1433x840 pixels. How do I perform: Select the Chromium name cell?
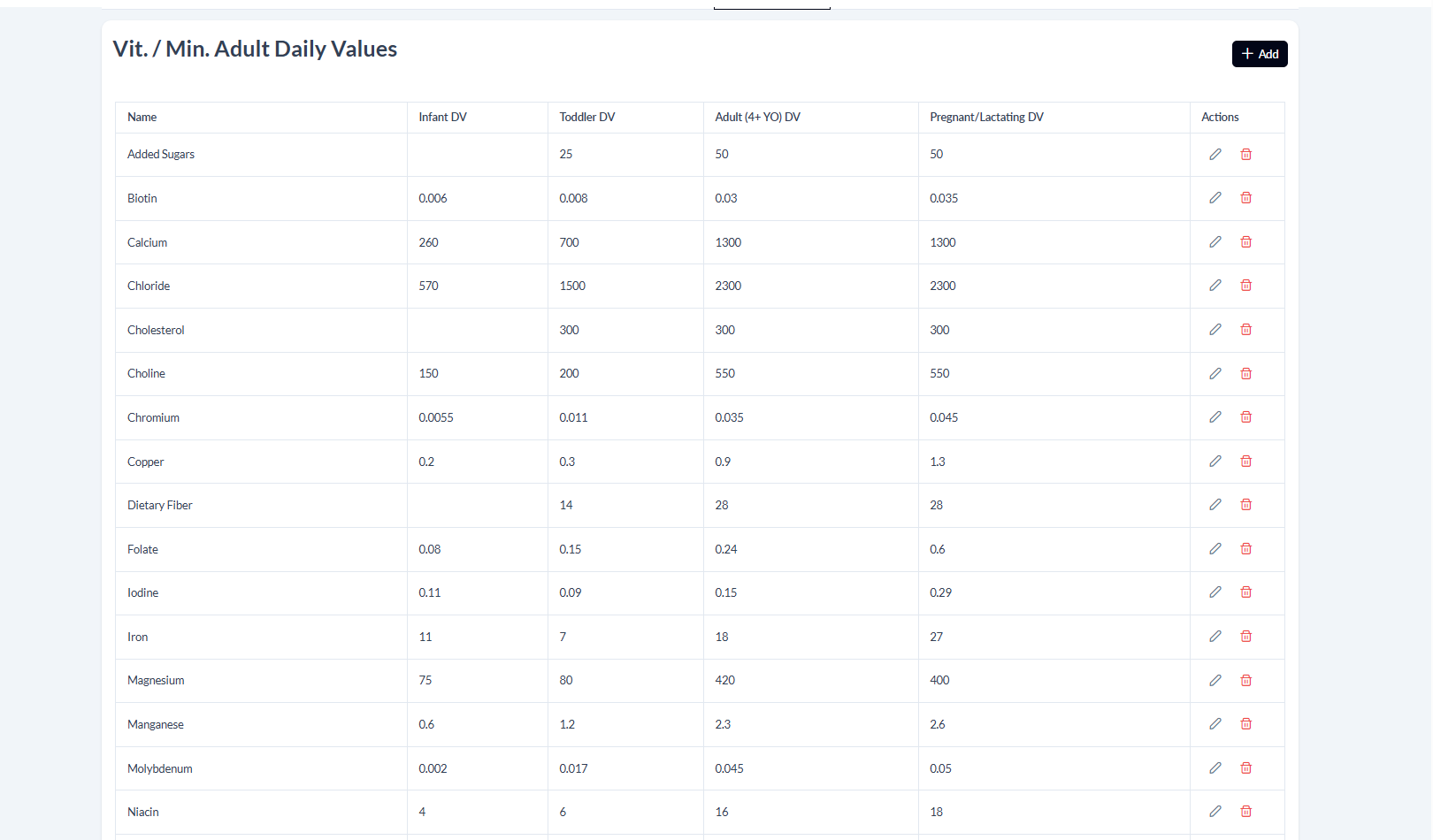261,418
